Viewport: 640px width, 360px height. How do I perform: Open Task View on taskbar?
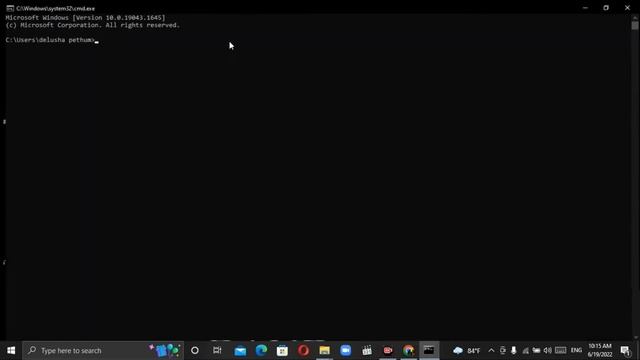(217, 351)
